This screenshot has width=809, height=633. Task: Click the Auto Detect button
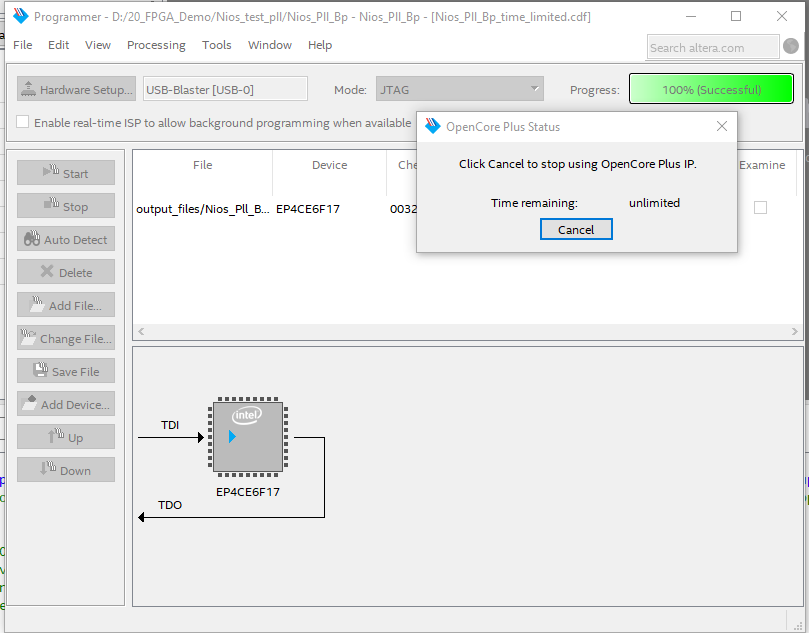coord(66,239)
